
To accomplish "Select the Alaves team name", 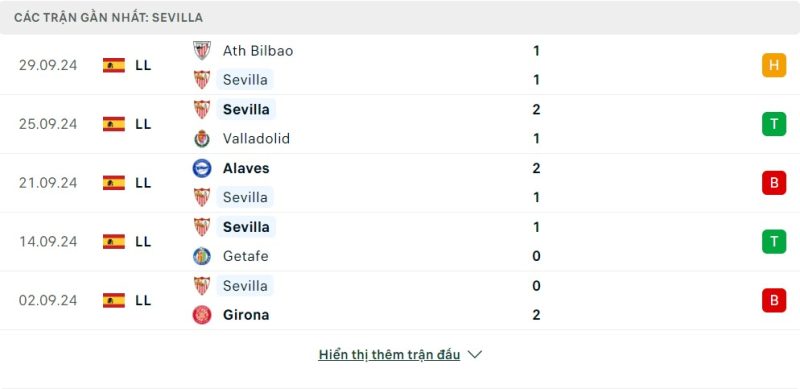I will [x=246, y=168].
